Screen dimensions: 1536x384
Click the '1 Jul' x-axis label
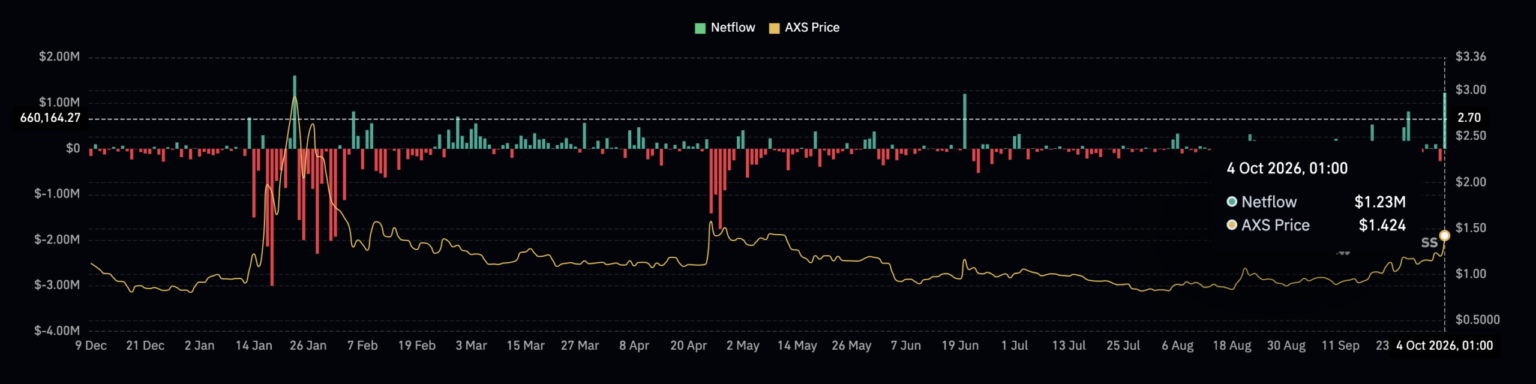point(1014,346)
